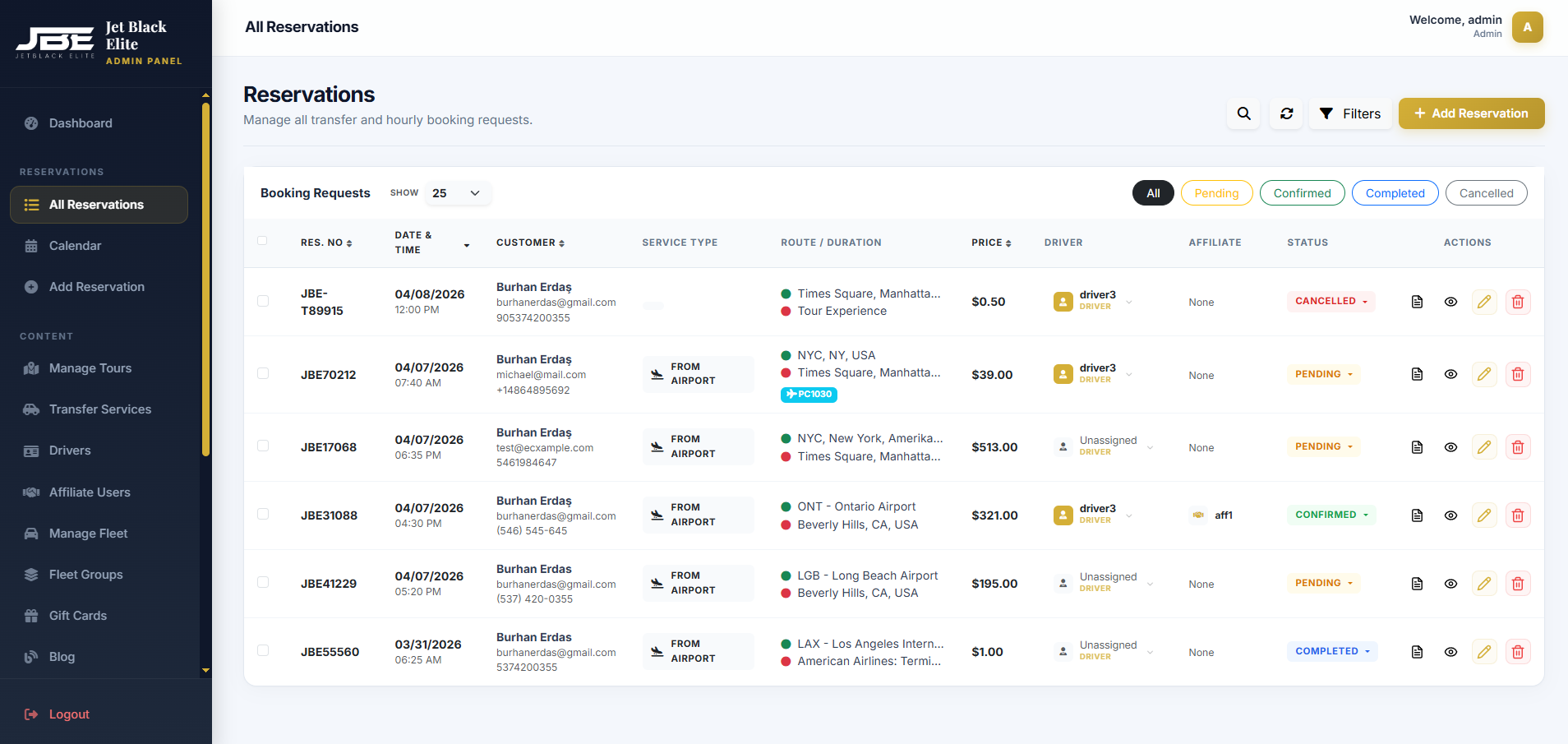This screenshot has width=1568, height=744.
Task: Click the Add Reservation gold button
Action: (1471, 113)
